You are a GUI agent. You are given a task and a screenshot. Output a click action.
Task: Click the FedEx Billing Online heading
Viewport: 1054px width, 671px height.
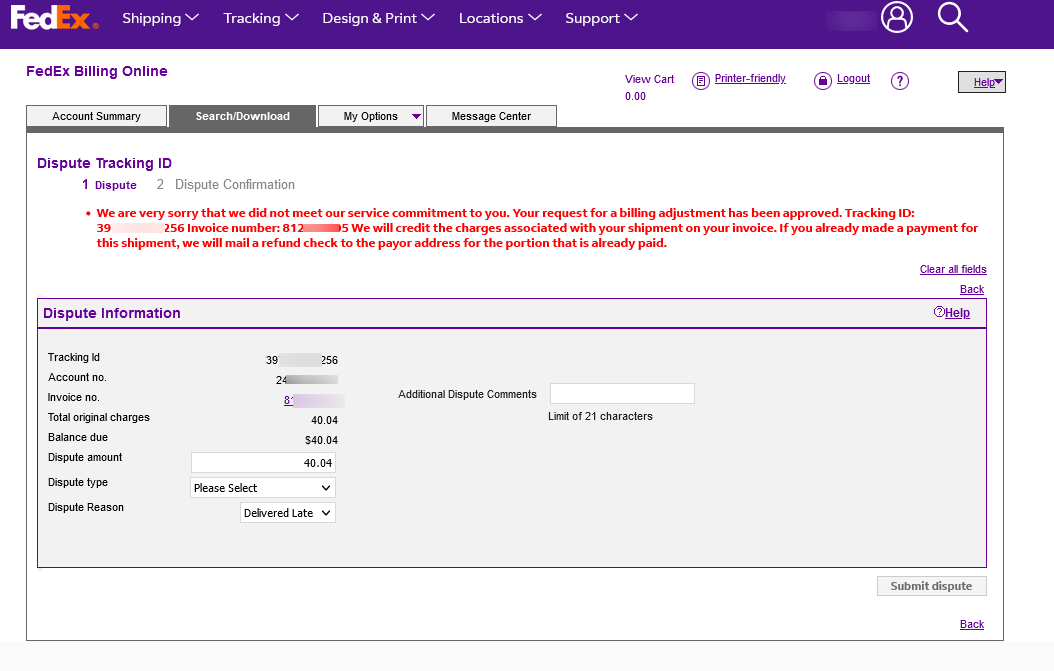click(97, 71)
